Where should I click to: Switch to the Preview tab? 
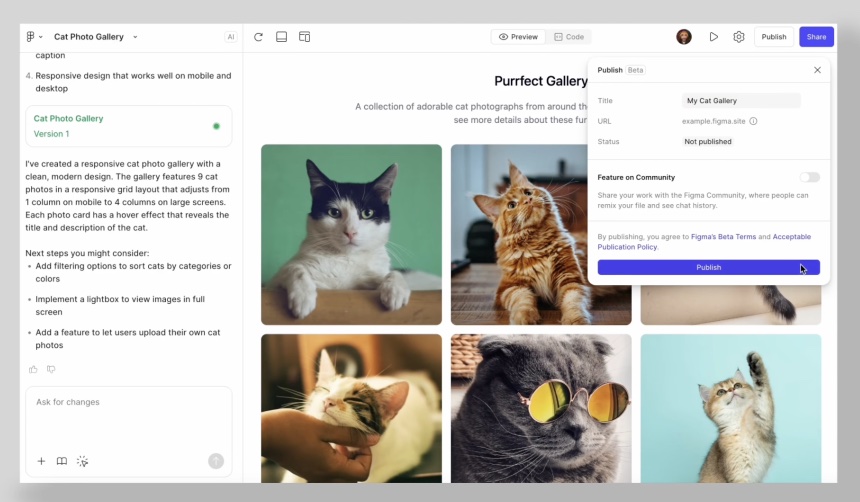pos(518,37)
